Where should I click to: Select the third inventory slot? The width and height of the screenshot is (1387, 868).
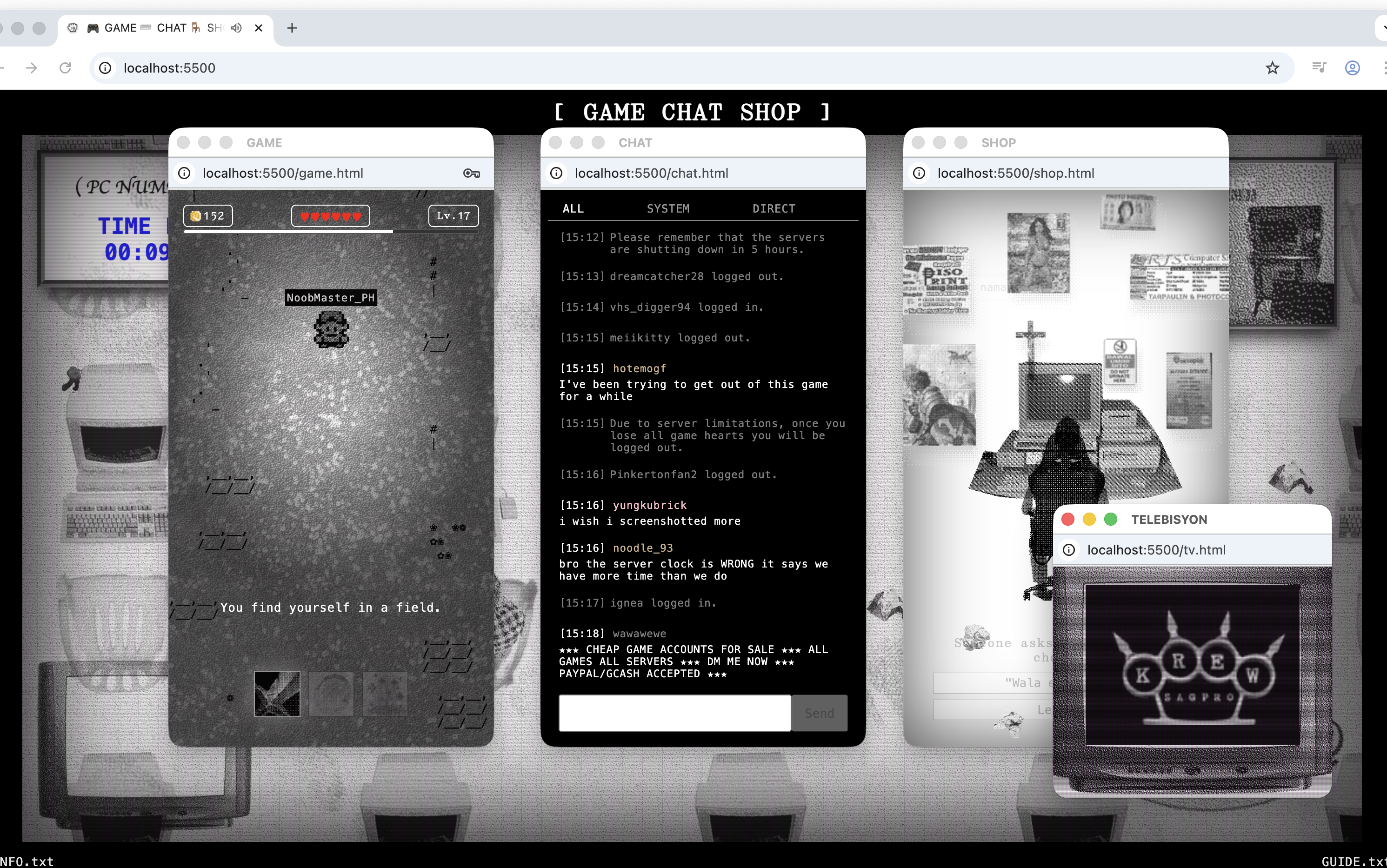tap(385, 694)
